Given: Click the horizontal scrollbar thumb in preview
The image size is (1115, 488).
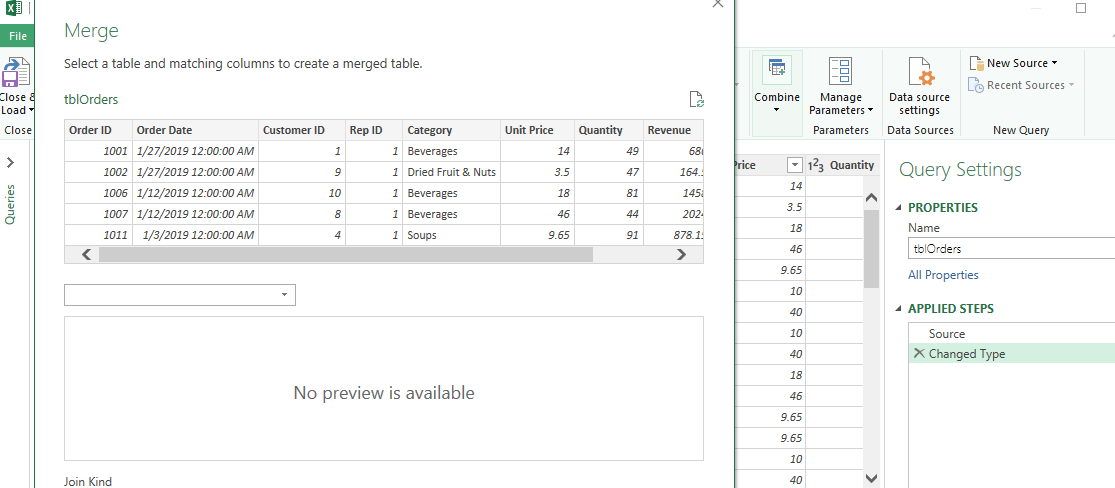Looking at the screenshot, I should [346, 255].
